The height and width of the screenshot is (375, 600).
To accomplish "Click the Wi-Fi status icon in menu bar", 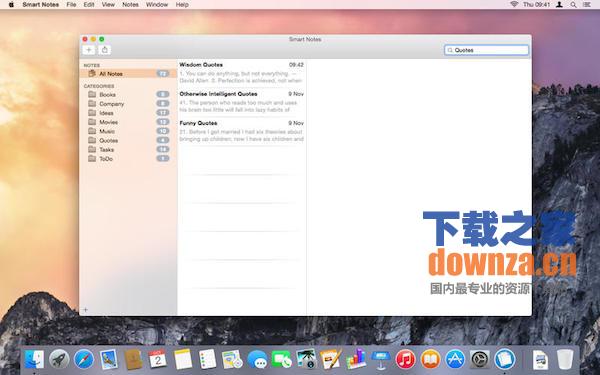I will [514, 5].
